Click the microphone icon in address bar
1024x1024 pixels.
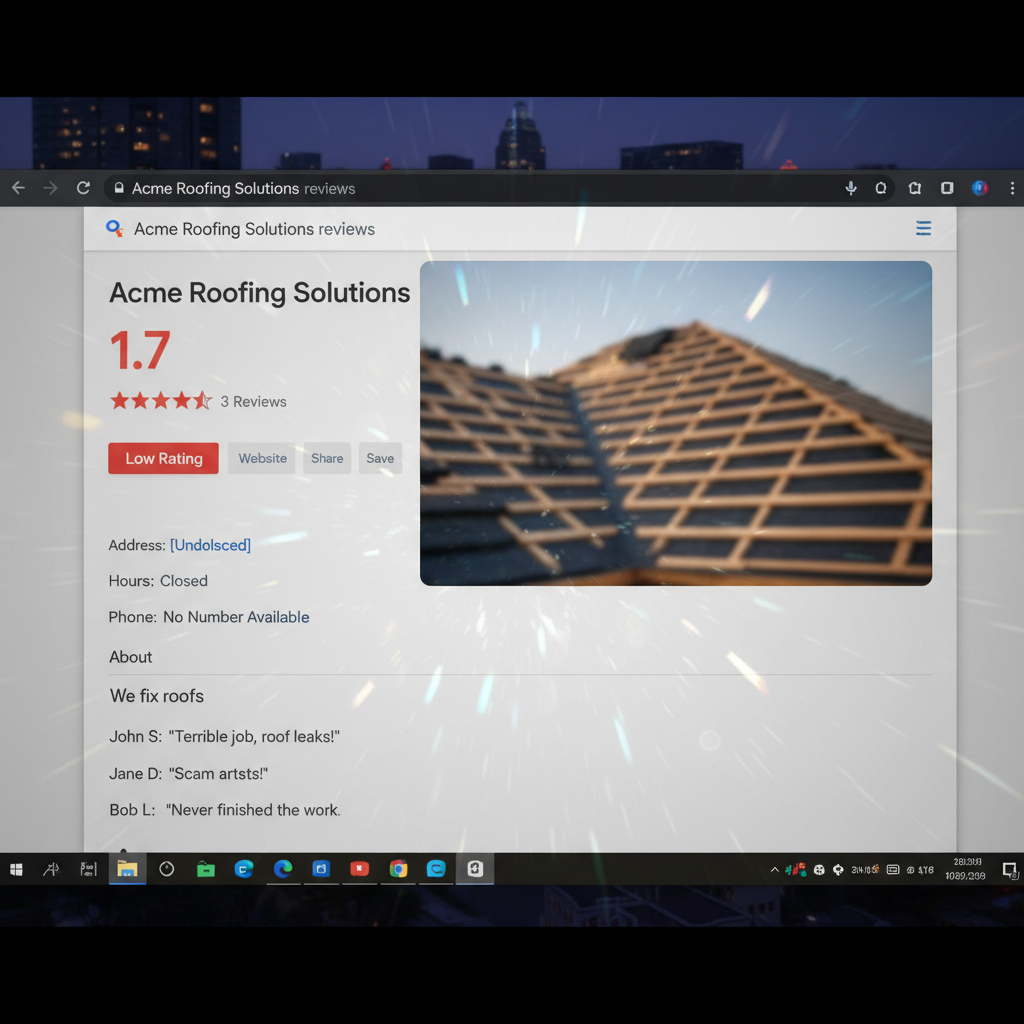(850, 188)
